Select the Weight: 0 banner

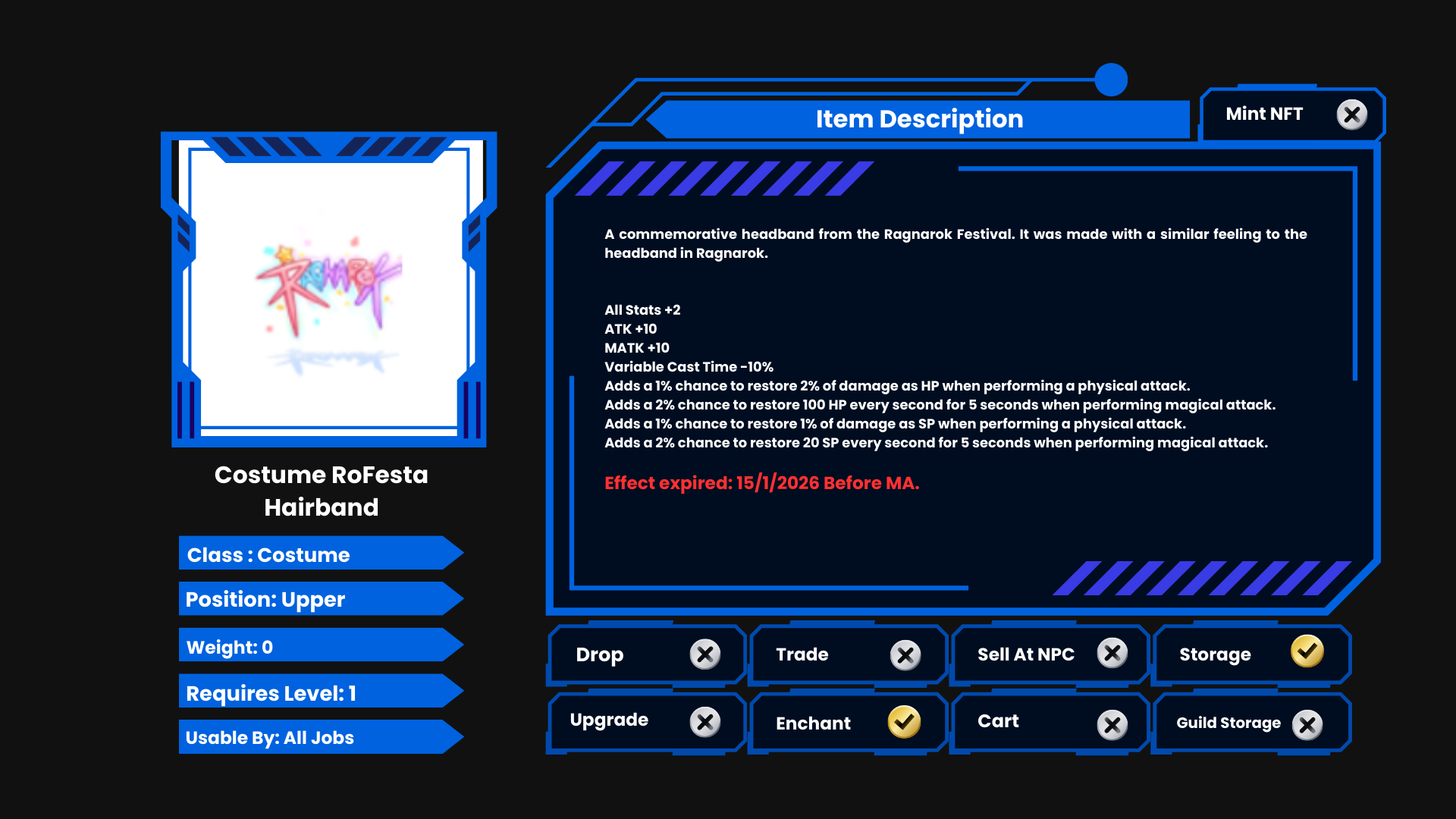(318, 646)
